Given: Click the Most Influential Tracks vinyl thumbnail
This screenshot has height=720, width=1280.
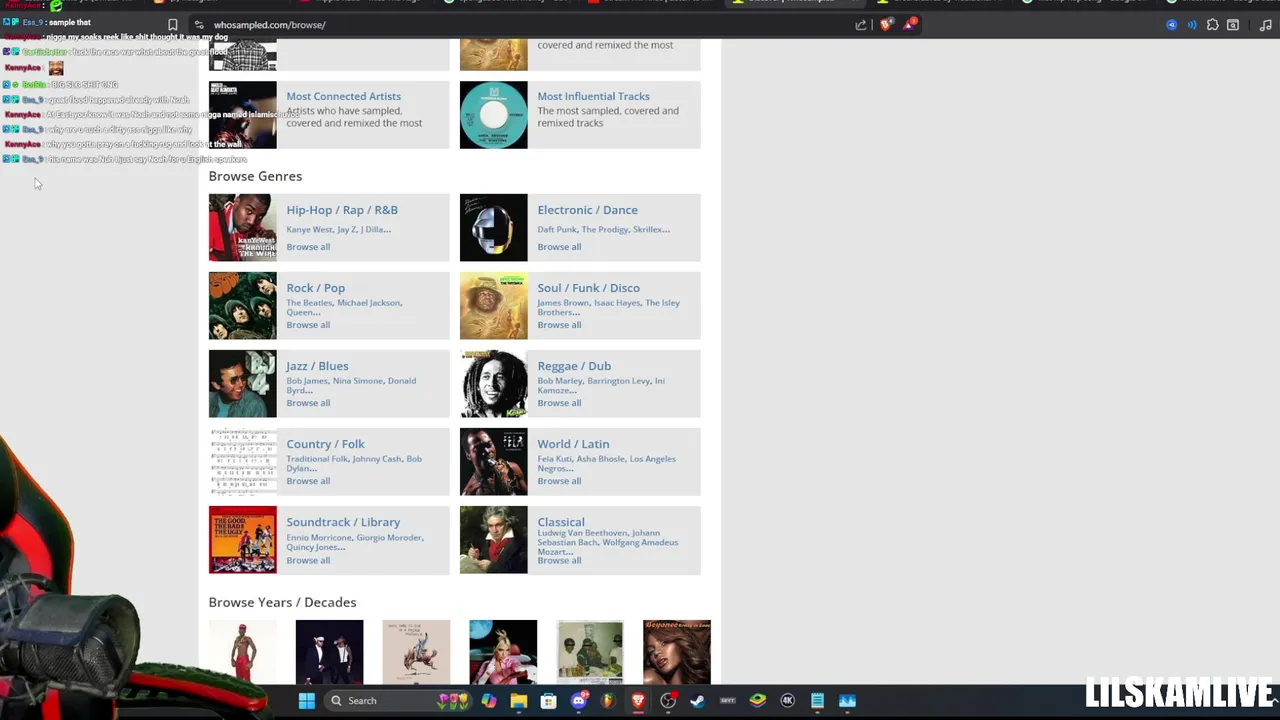Looking at the screenshot, I should click(x=493, y=115).
